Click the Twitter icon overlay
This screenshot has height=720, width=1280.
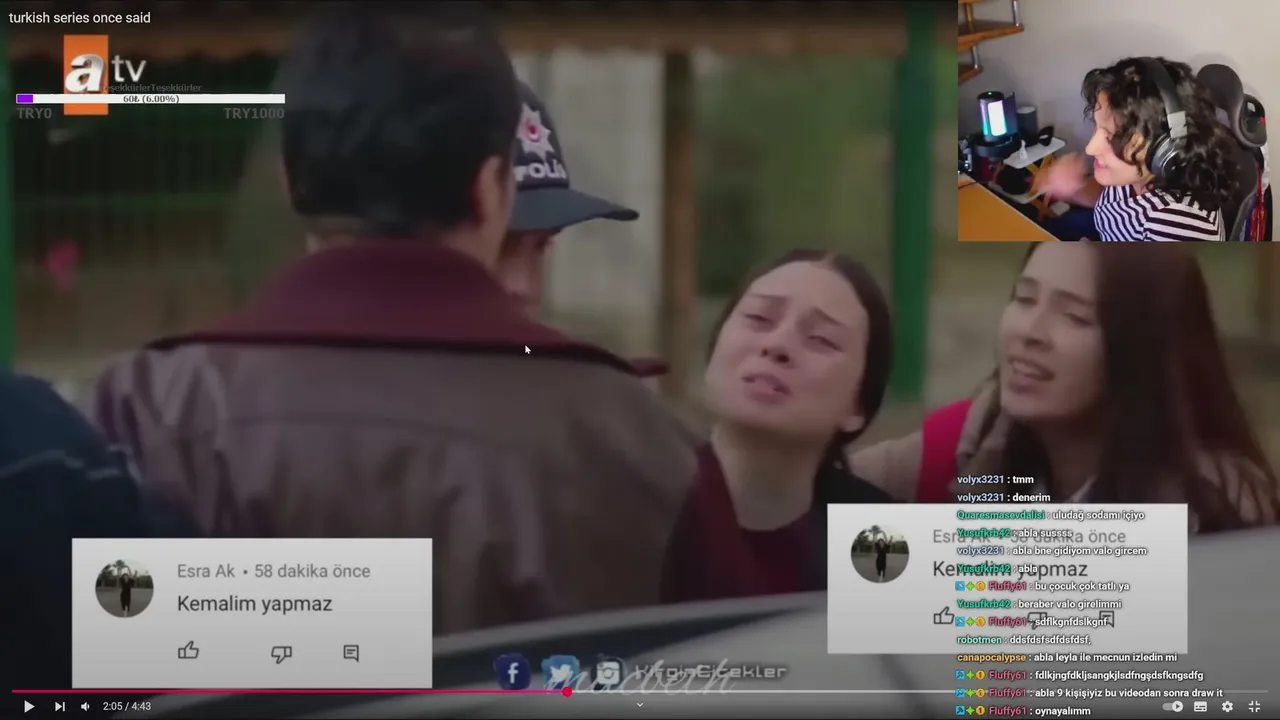560,672
